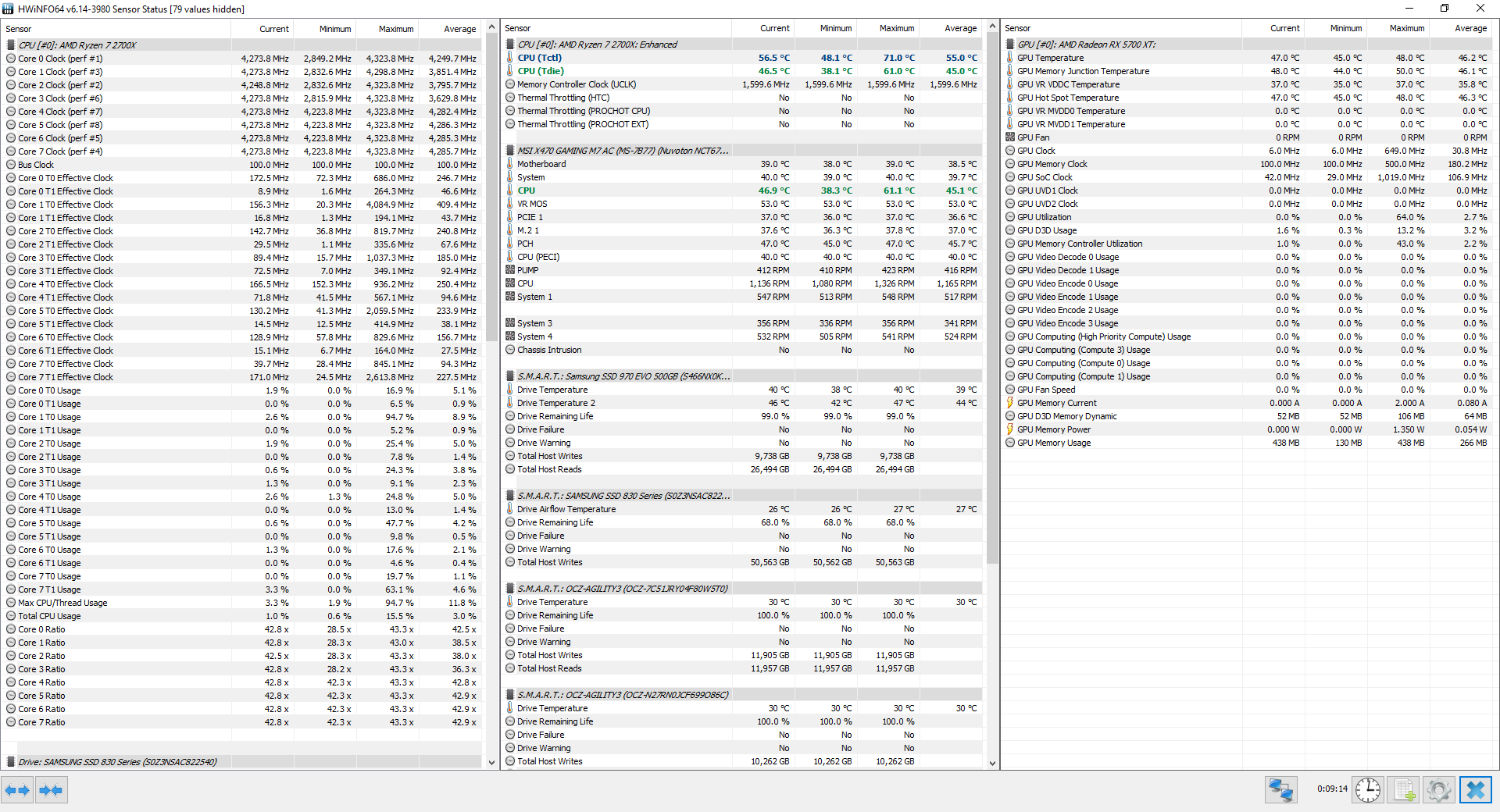Viewport: 1500px width, 812px height.
Task: Click the Minimum column header in right panel
Action: 1337,28
